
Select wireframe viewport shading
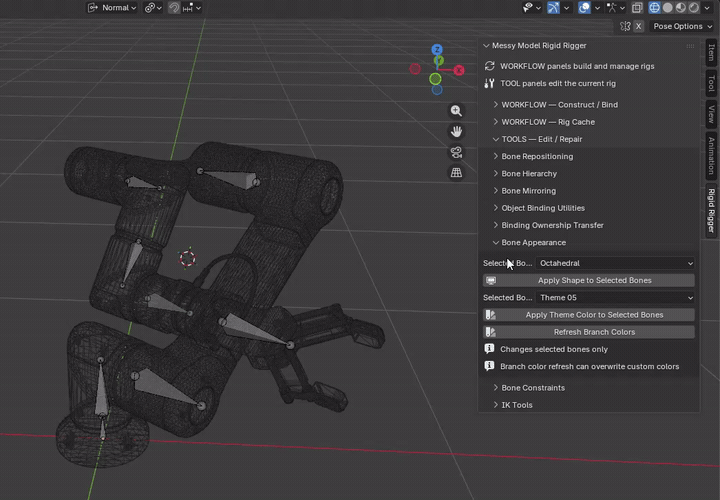(654, 8)
